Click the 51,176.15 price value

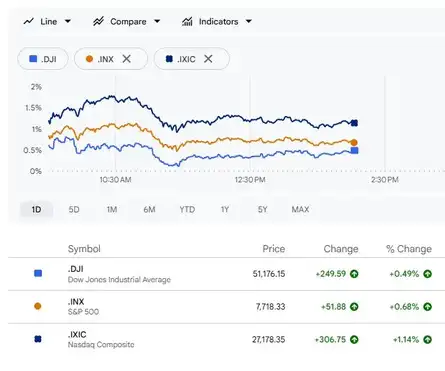click(269, 274)
